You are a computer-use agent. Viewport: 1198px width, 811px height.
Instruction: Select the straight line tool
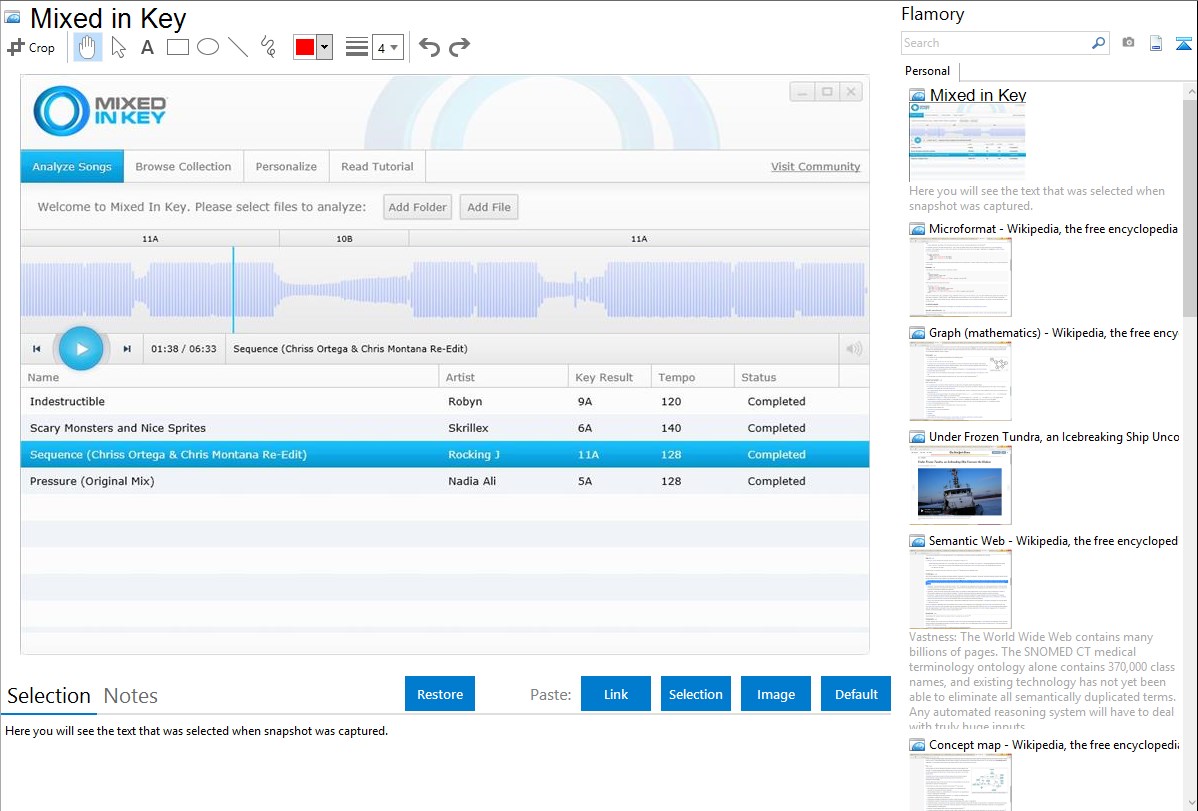[238, 47]
